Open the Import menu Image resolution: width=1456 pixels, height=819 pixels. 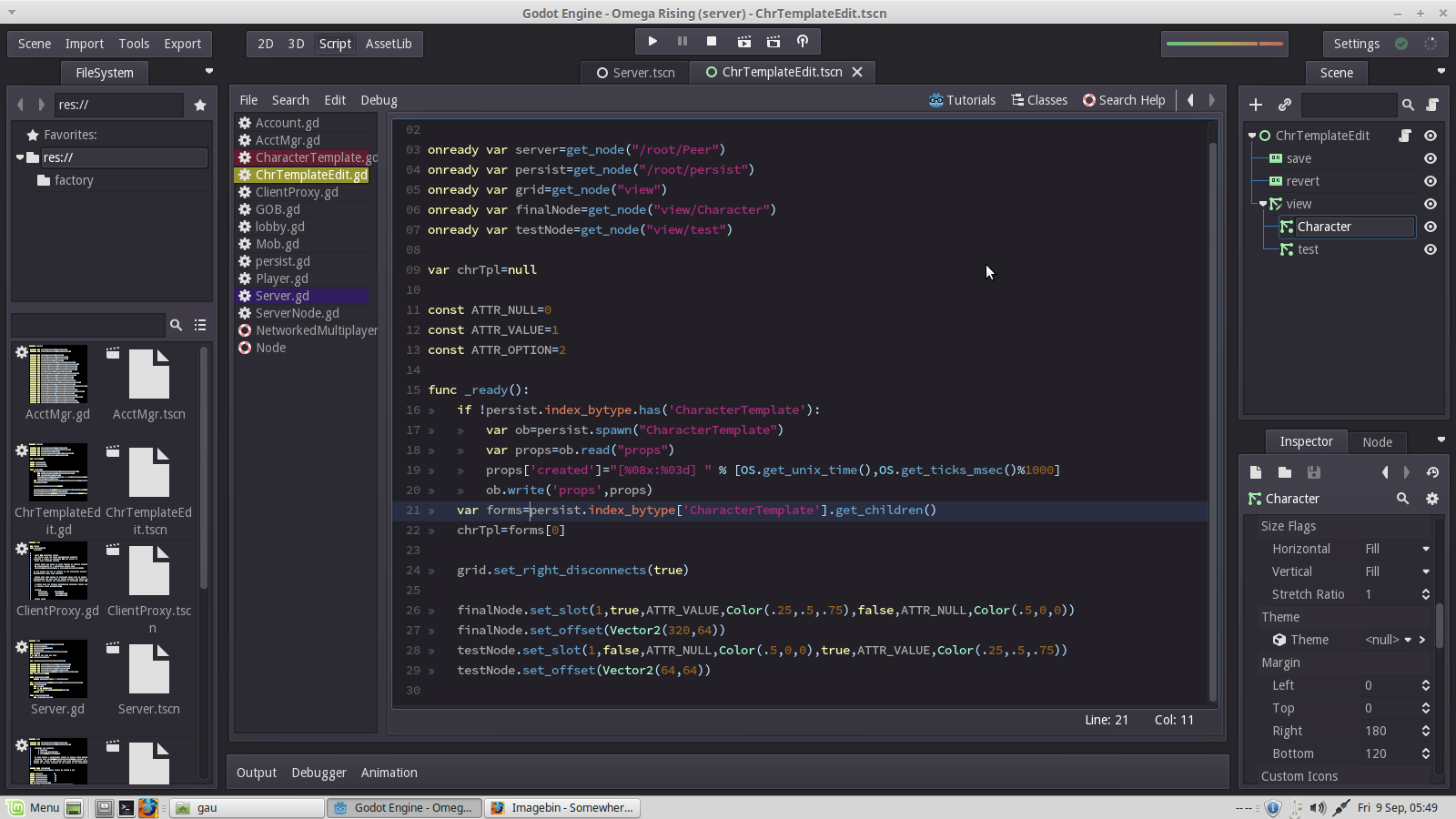(85, 44)
